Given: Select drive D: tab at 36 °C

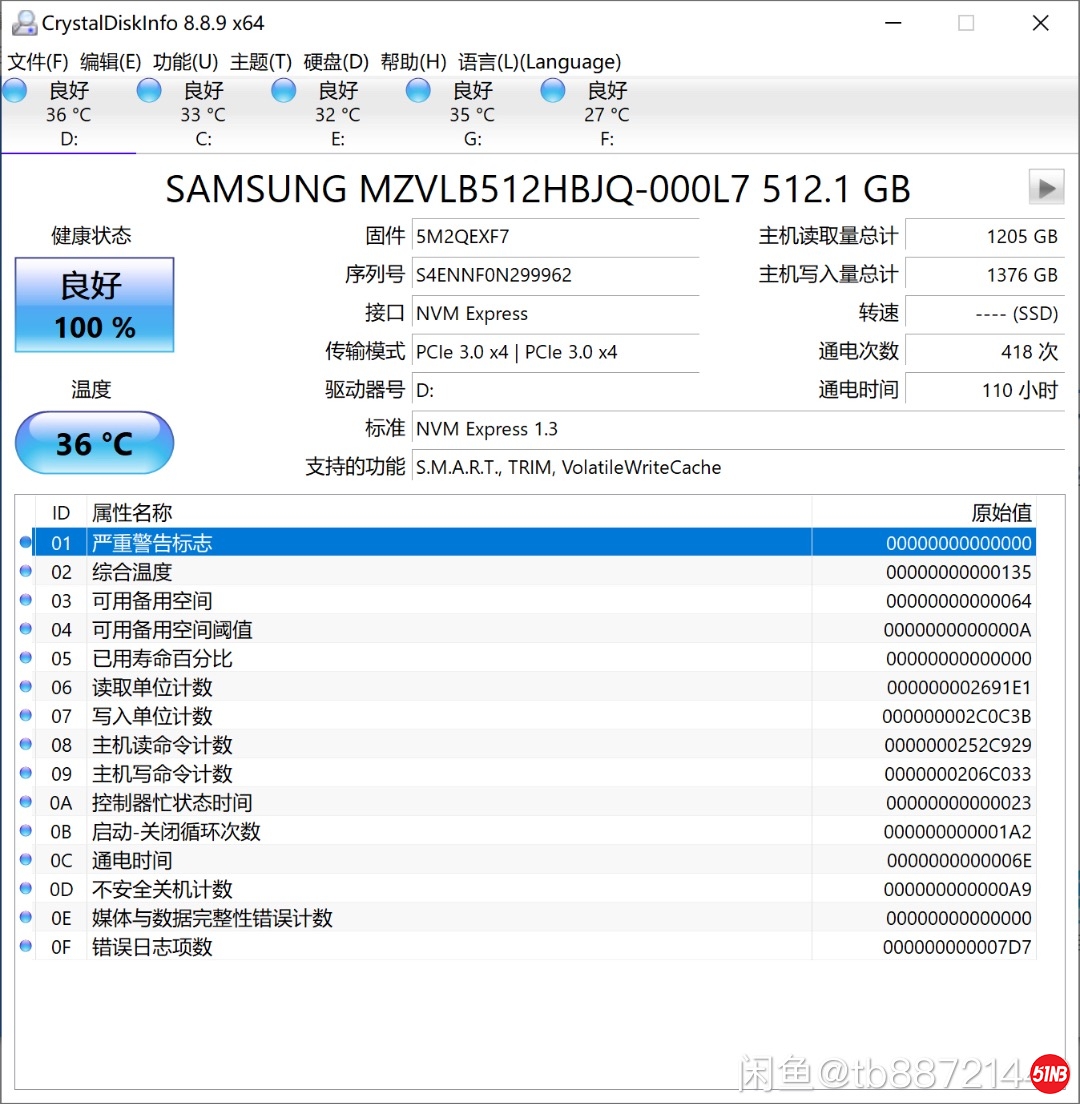Looking at the screenshot, I should coord(68,114).
